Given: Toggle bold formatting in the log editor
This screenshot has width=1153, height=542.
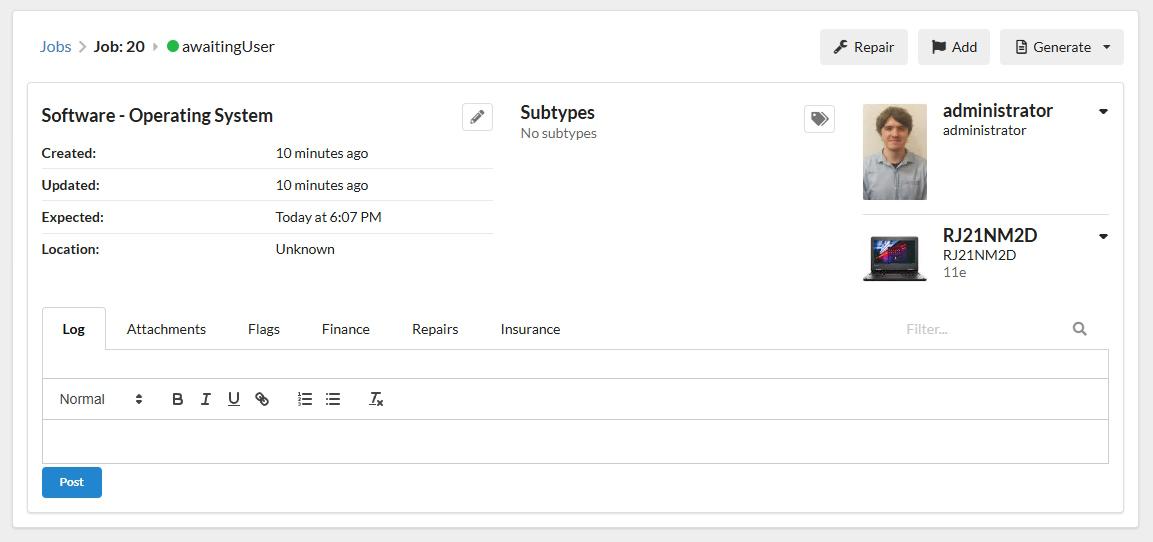Looking at the screenshot, I should (x=177, y=399).
